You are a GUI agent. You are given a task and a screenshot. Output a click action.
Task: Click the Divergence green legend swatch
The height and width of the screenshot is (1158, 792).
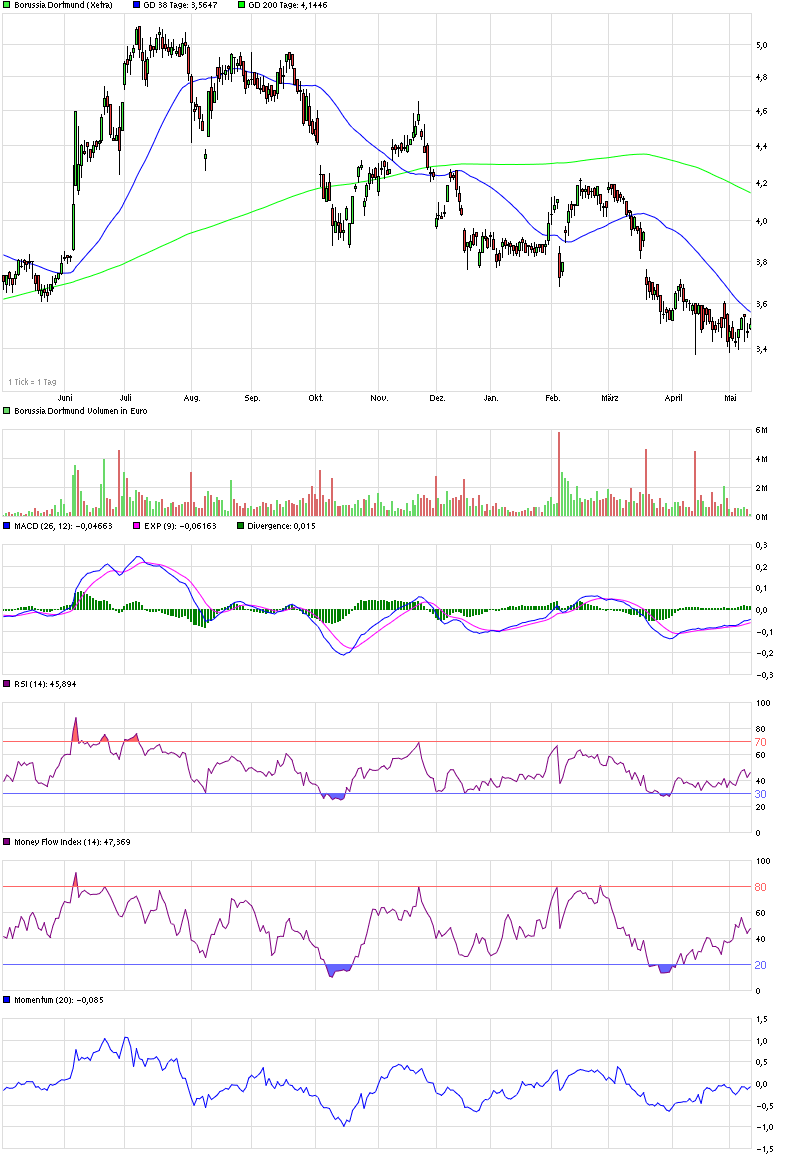(240, 526)
